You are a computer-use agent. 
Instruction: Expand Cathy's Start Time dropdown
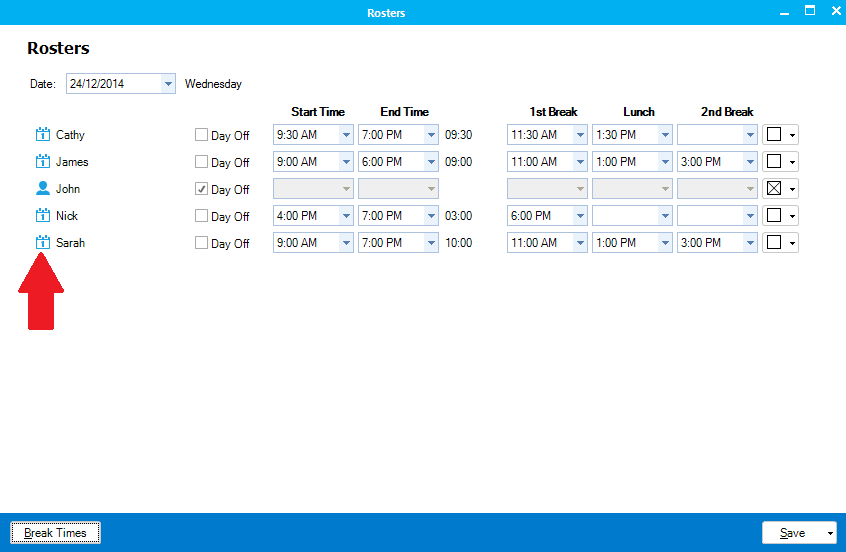(x=346, y=135)
